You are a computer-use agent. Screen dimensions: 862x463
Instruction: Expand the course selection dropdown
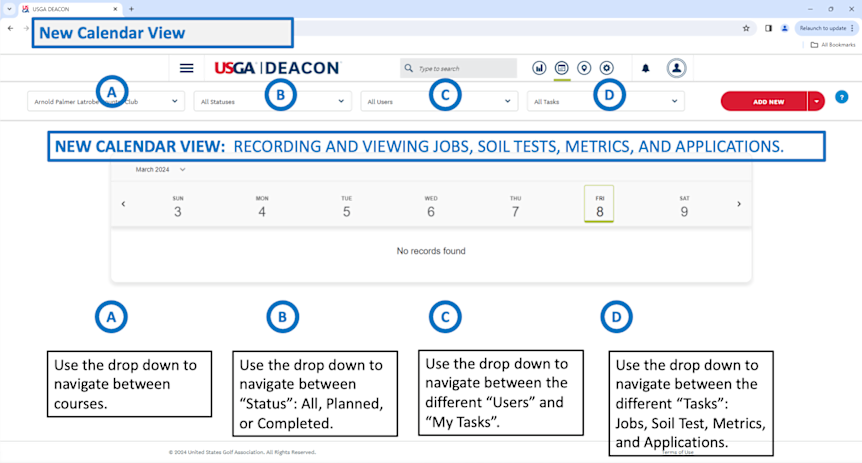[x=106, y=101]
